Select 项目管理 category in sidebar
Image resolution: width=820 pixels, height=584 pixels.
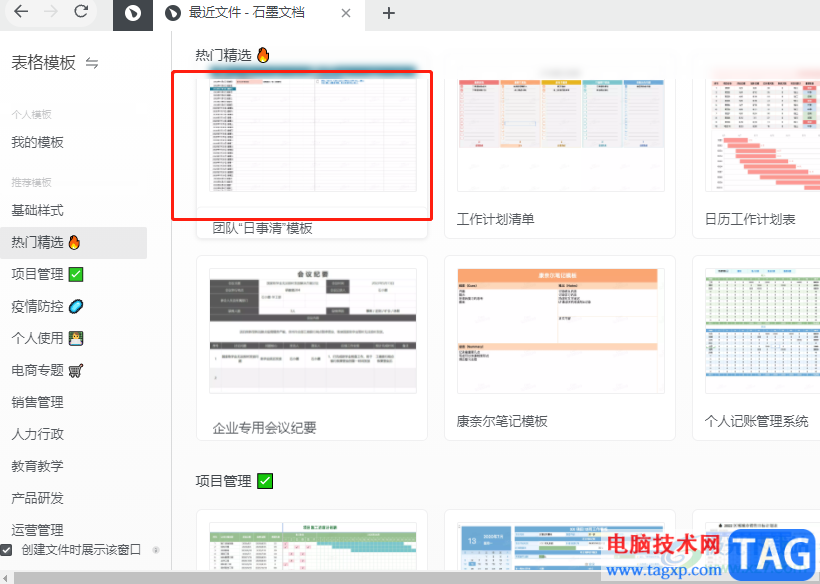[47, 274]
